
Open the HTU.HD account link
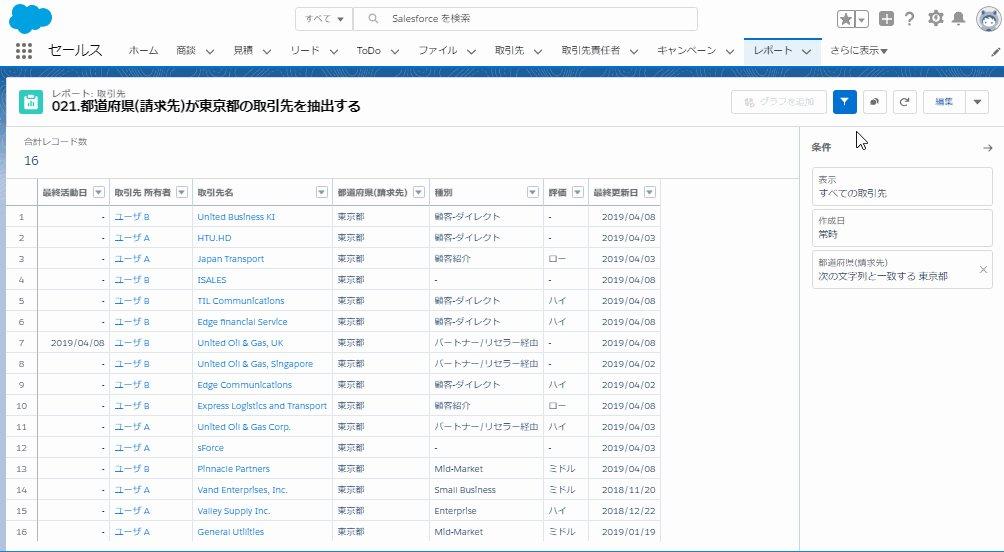215,238
